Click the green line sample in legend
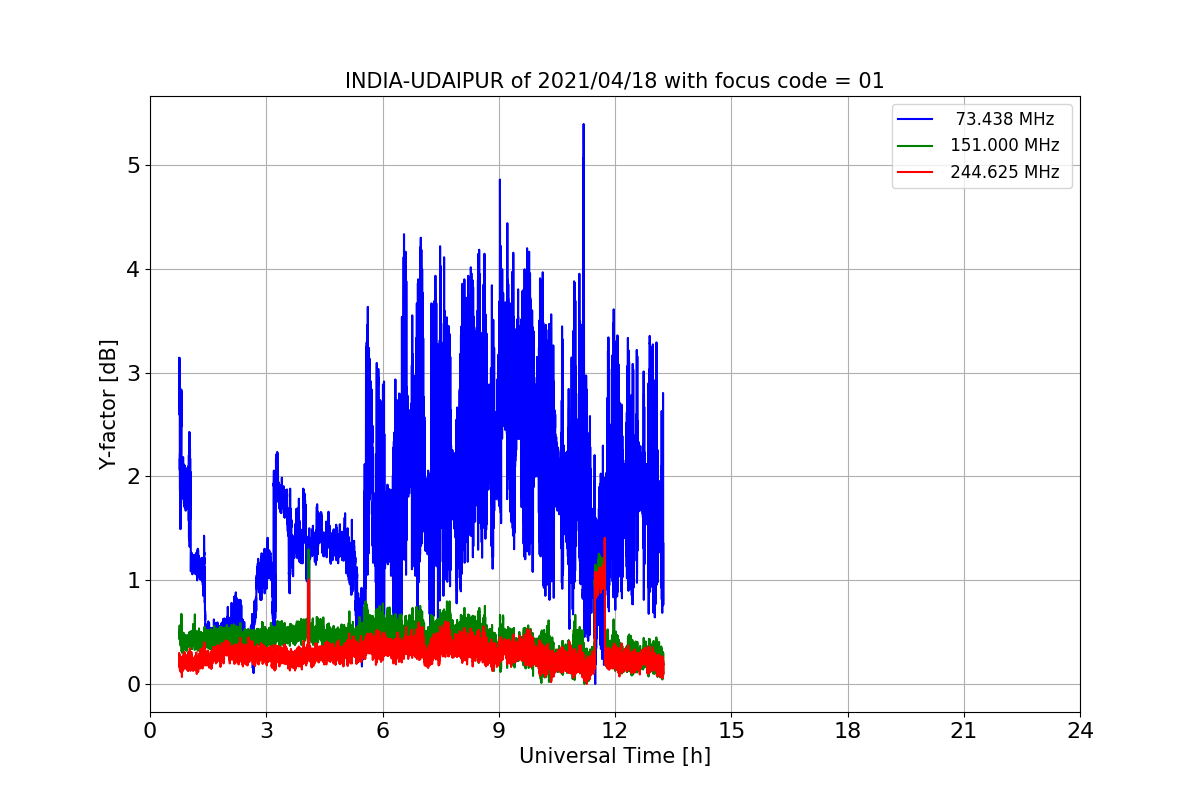 click(916, 145)
